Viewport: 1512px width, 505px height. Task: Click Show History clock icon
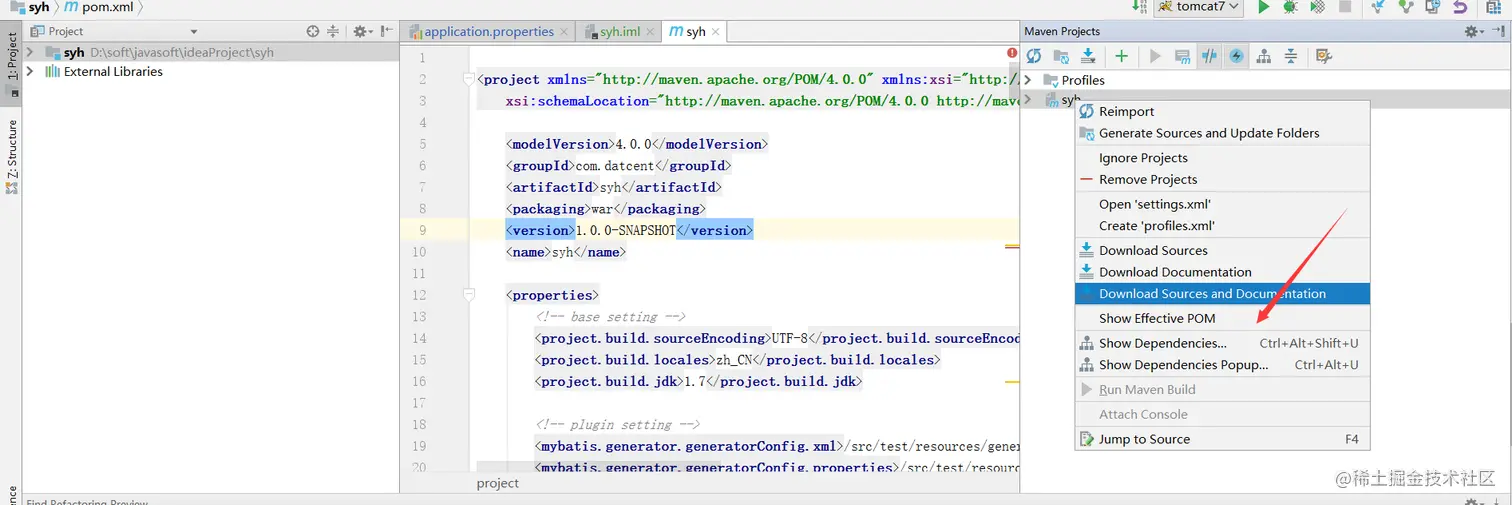pyautogui.click(x=1433, y=7)
